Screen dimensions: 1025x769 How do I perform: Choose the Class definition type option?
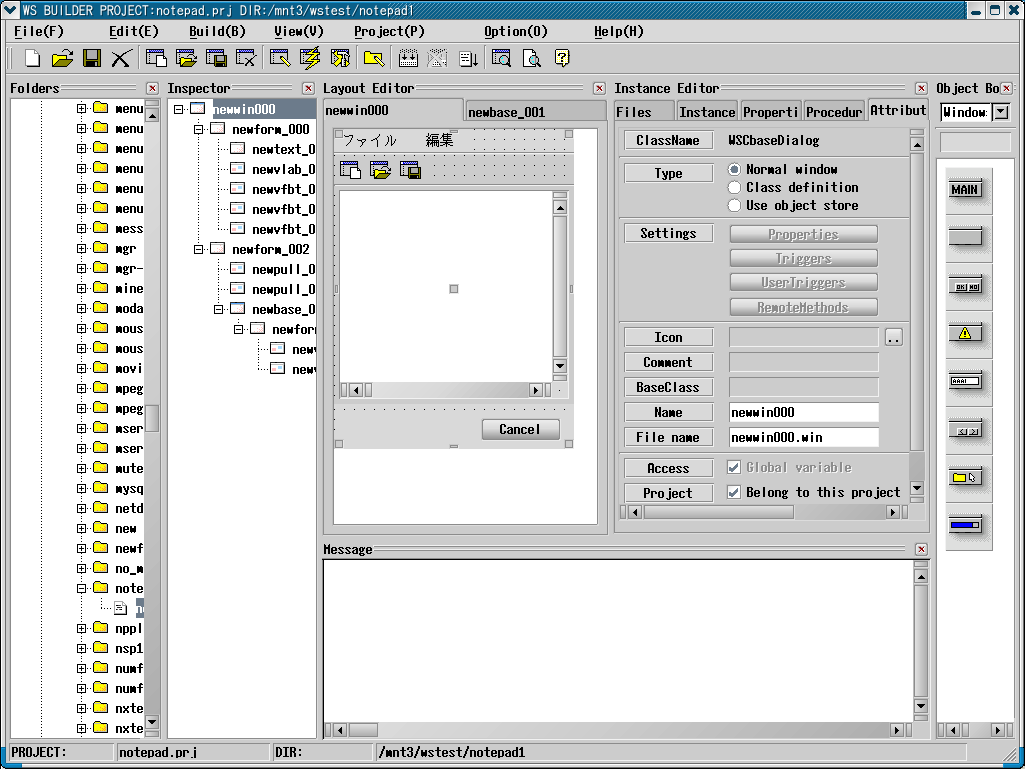coord(735,188)
